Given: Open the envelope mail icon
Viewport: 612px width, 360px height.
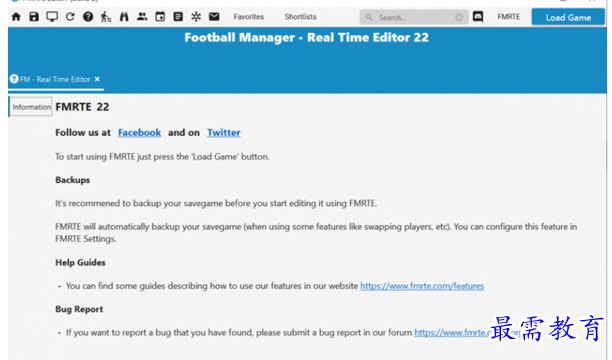Looking at the screenshot, I should (x=214, y=17).
